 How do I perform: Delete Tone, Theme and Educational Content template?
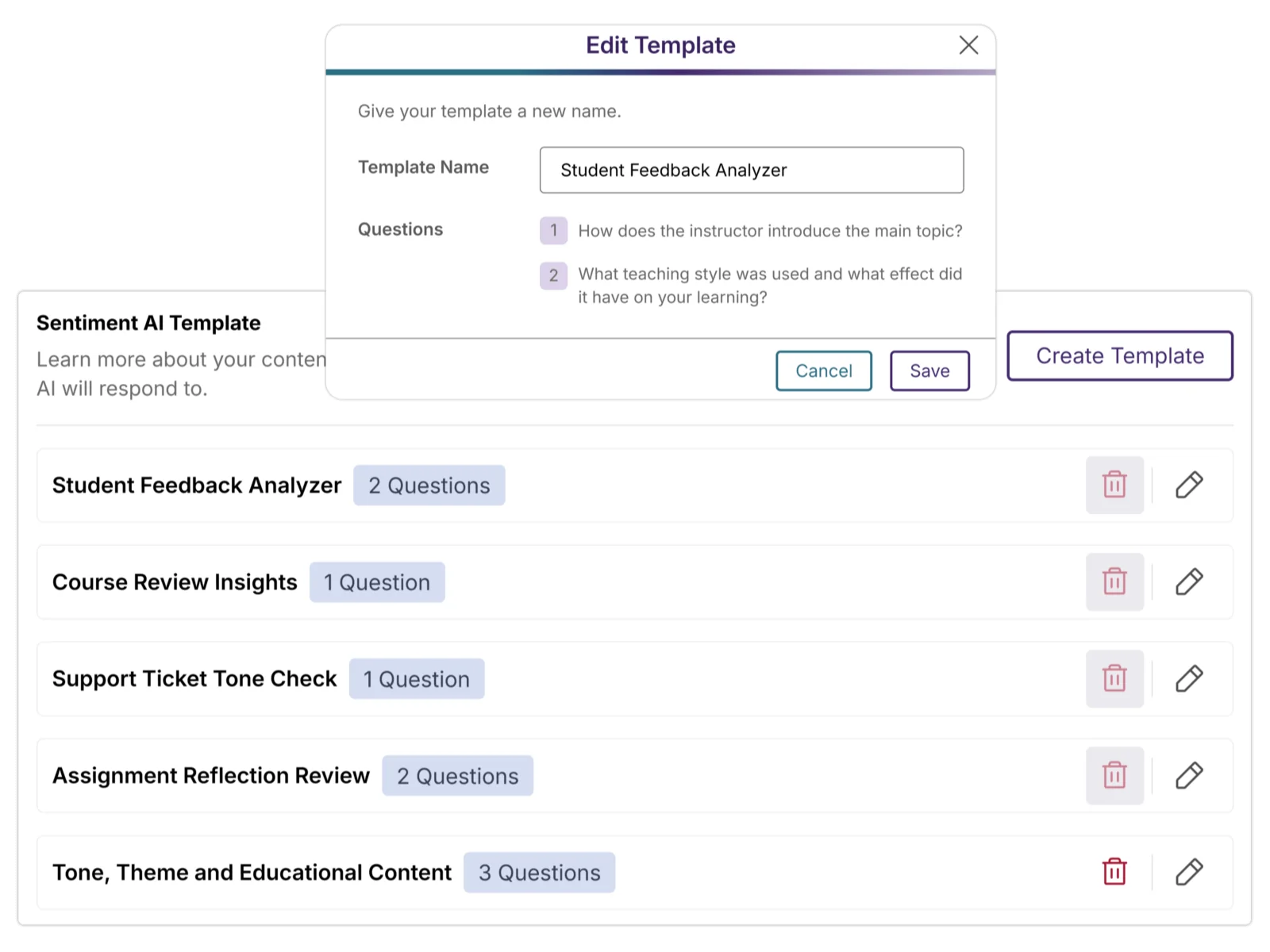pyautogui.click(x=1114, y=872)
